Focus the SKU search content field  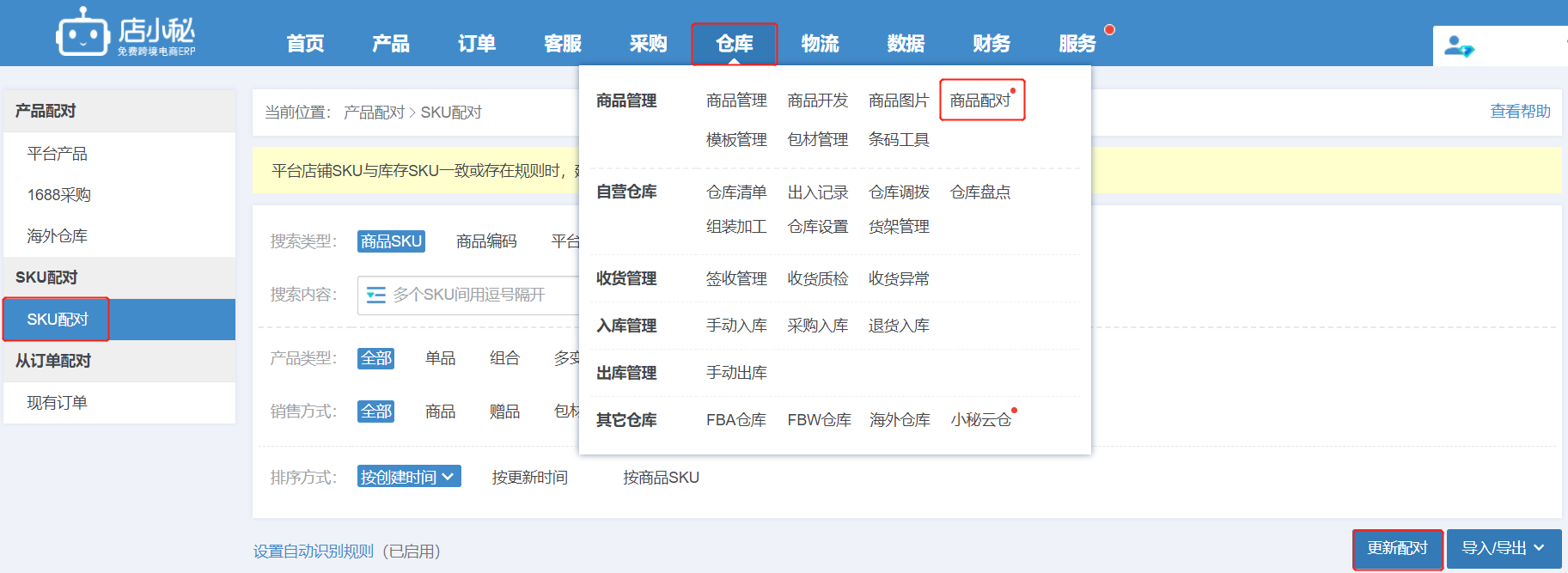coord(469,295)
